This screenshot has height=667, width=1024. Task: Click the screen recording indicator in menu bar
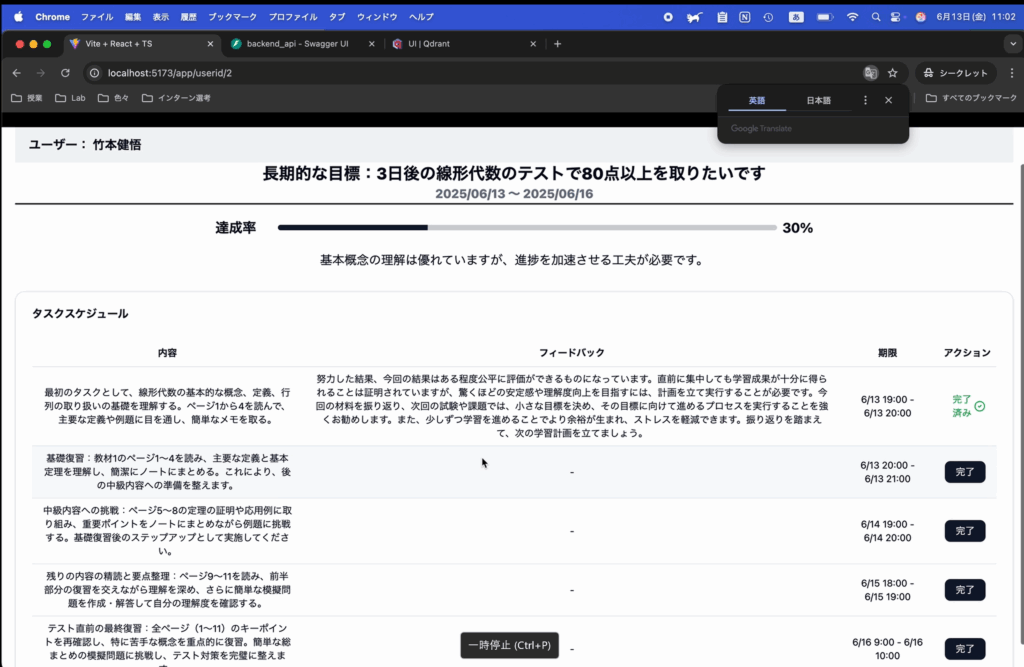click(667, 17)
